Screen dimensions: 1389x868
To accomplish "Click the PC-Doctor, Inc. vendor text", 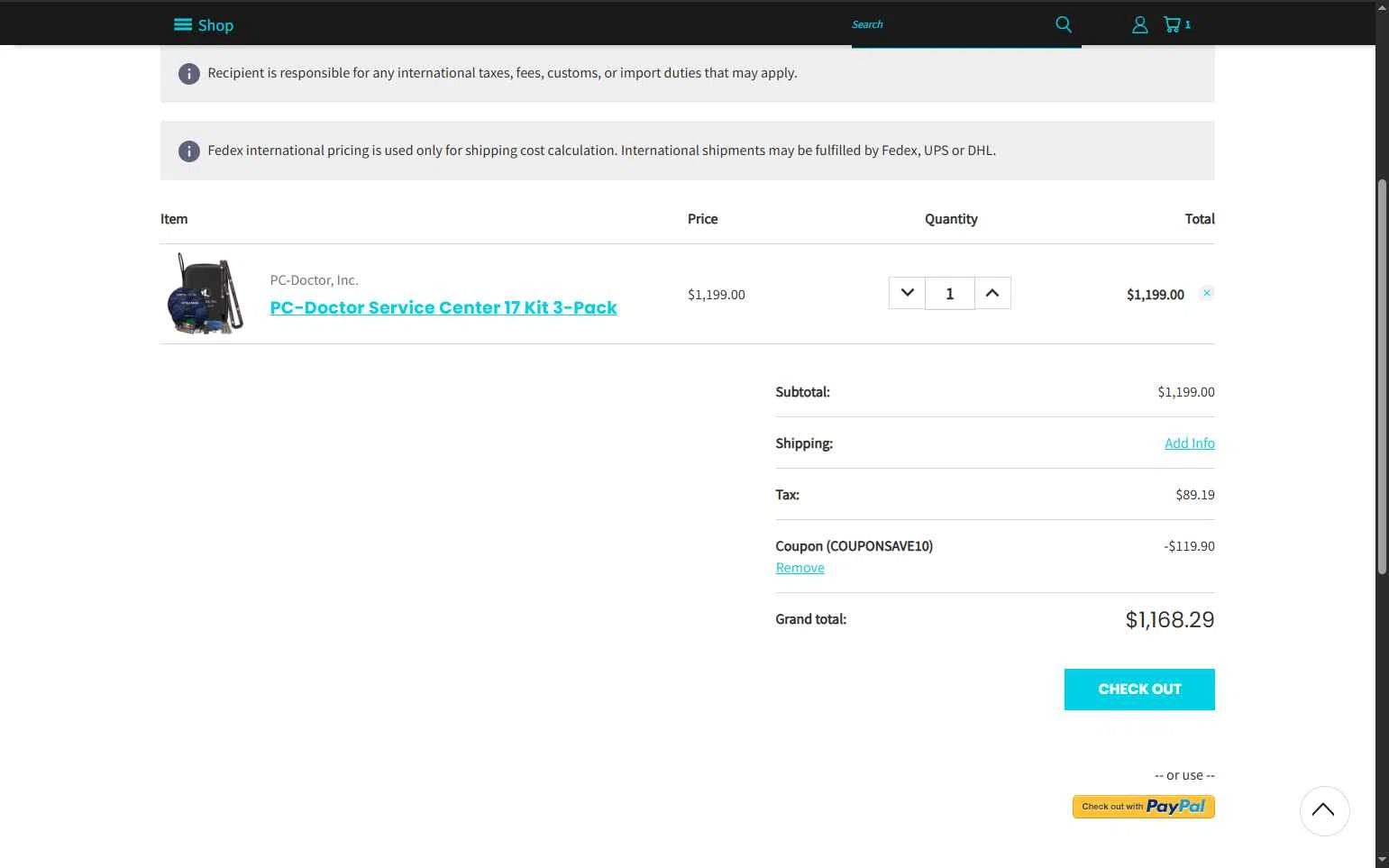I will pyautogui.click(x=314, y=280).
